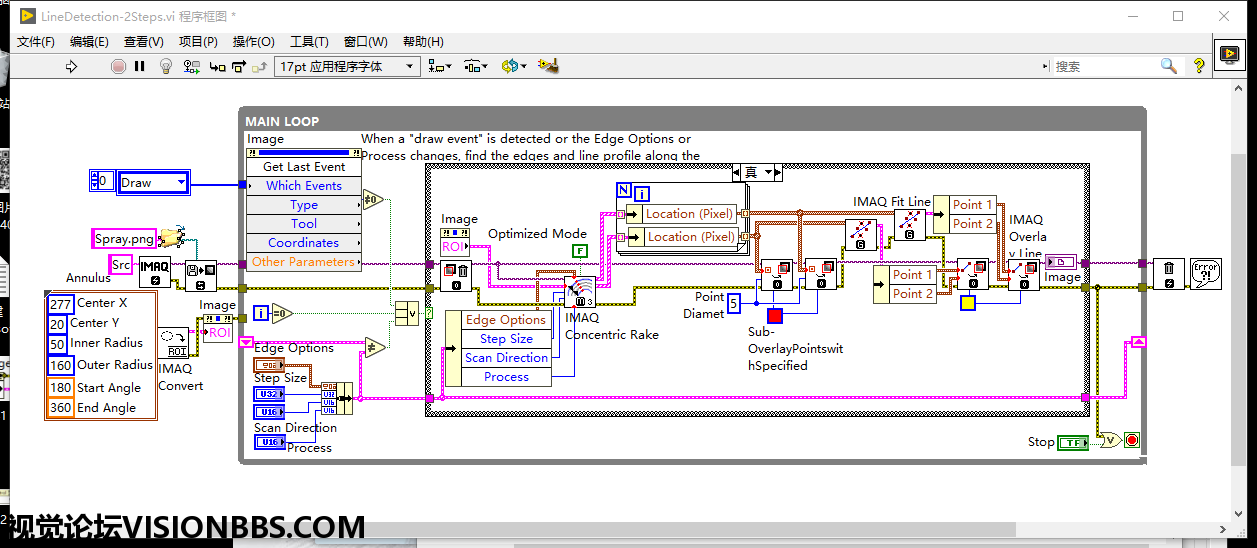Open the 17pt application font dropdown
Viewport: 1257px width, 548px height.
tap(347, 67)
